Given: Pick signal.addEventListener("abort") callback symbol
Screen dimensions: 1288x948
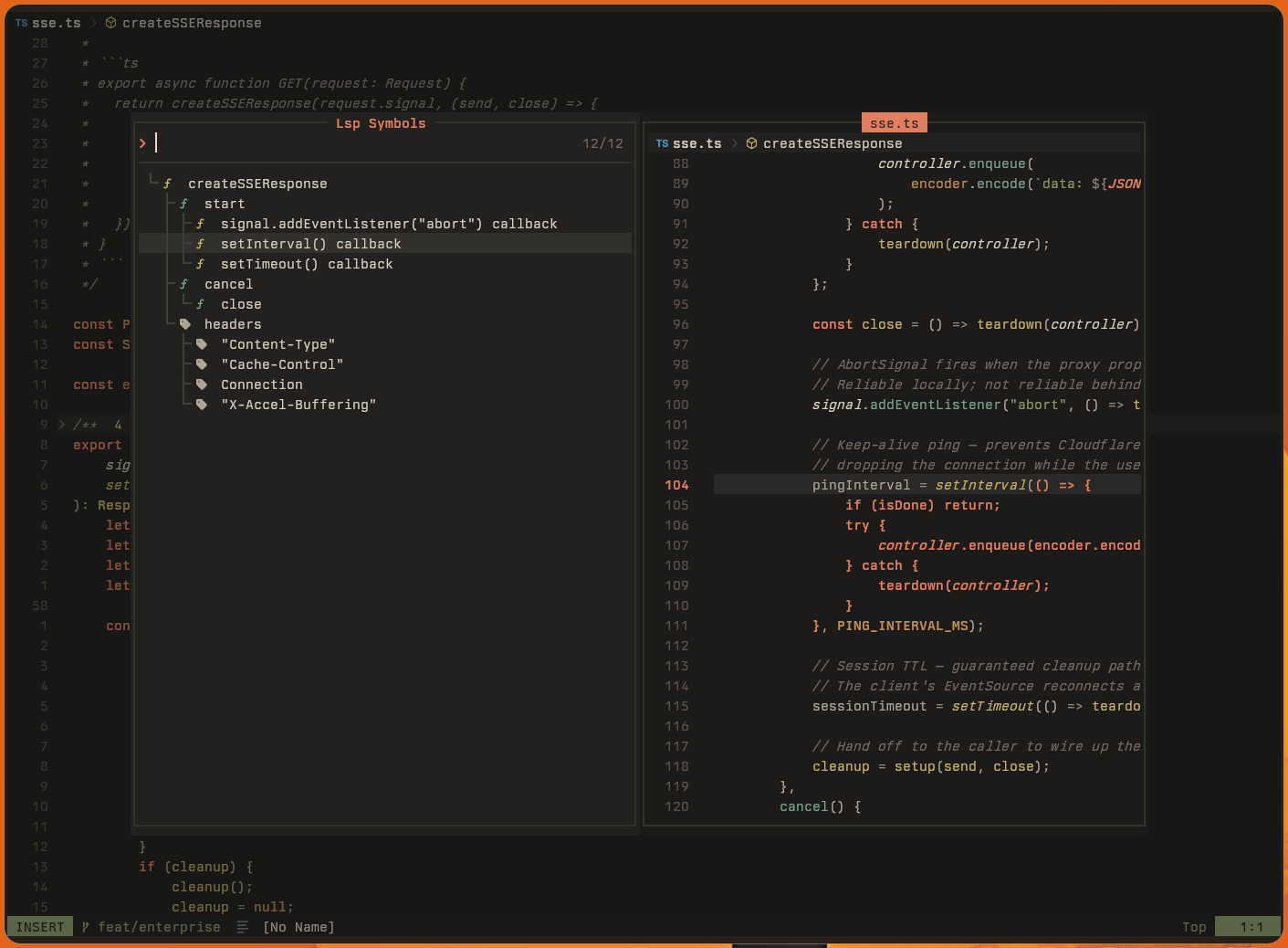Looking at the screenshot, I should pyautogui.click(x=389, y=224).
